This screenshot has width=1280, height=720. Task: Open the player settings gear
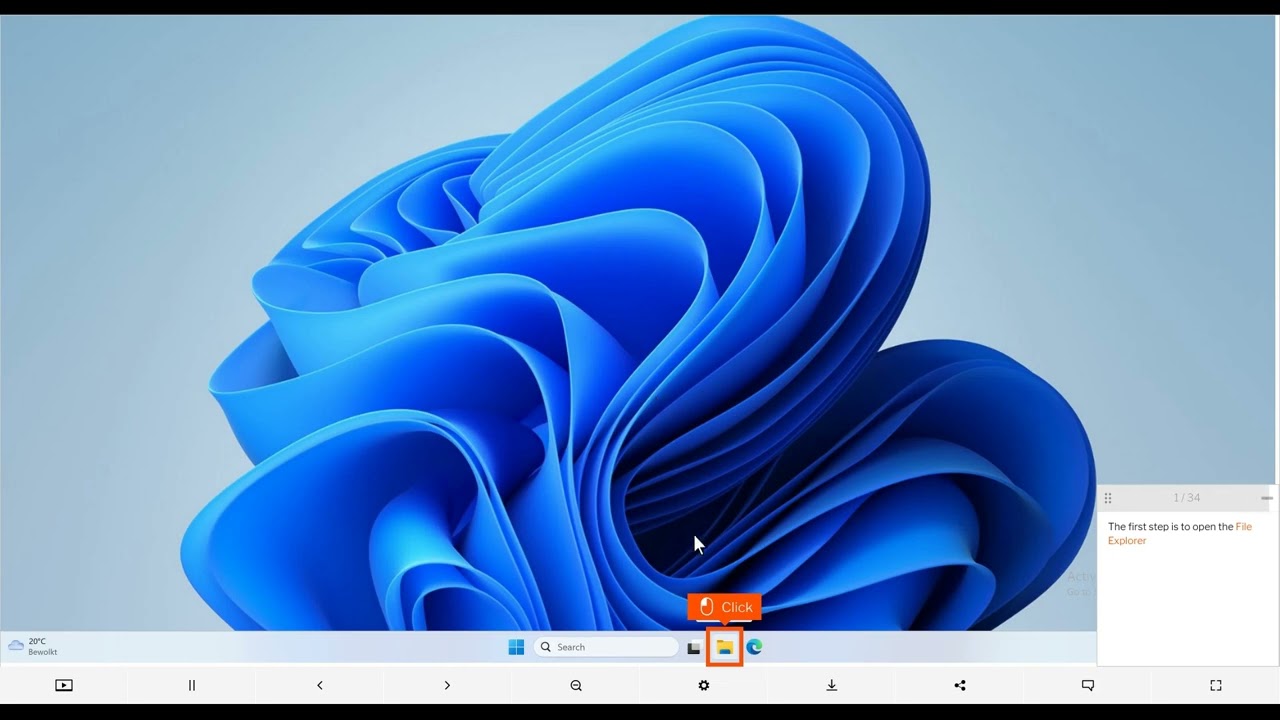click(x=704, y=685)
